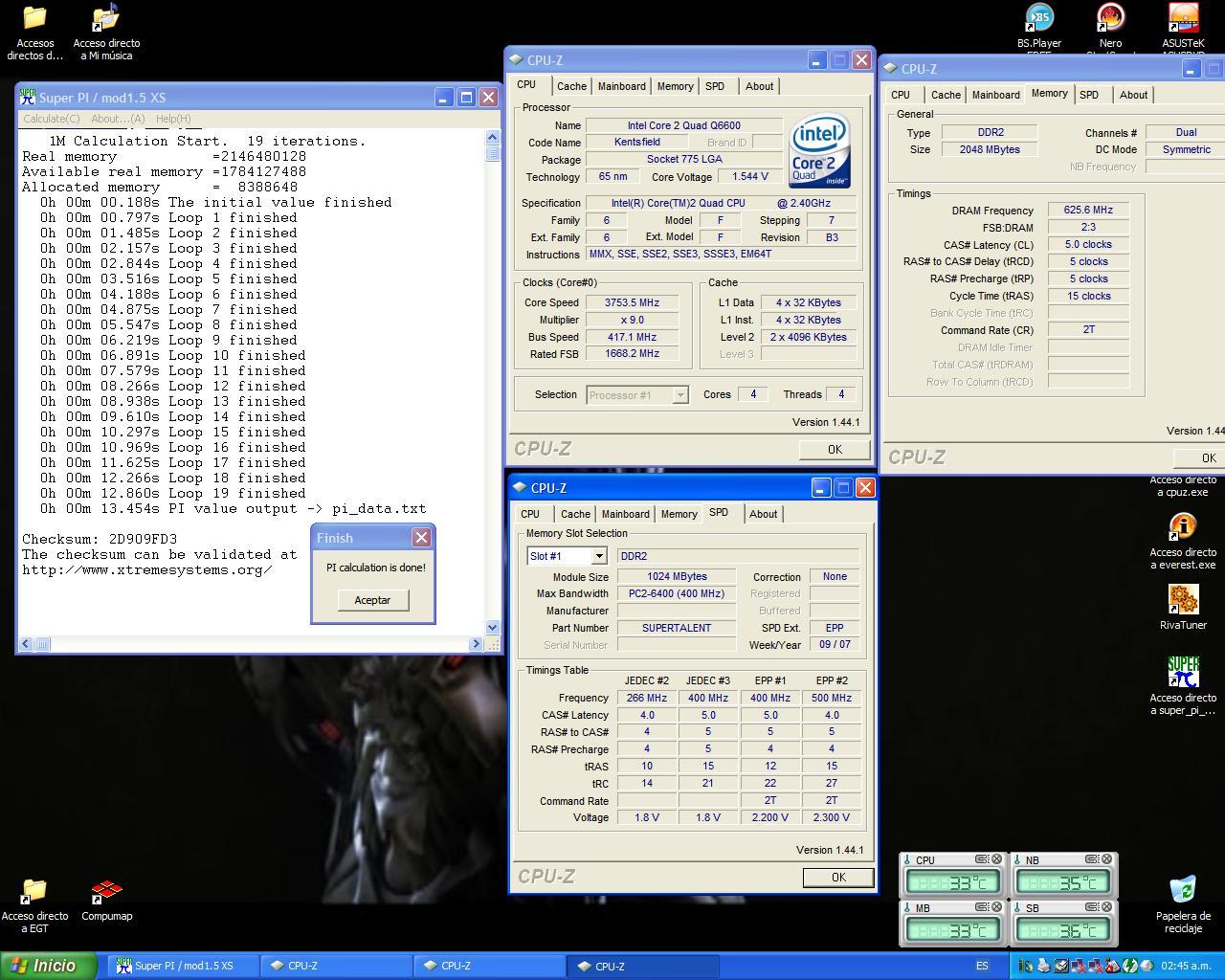Select the RivaTuner desktop icon
The image size is (1225, 980).
[x=1183, y=600]
